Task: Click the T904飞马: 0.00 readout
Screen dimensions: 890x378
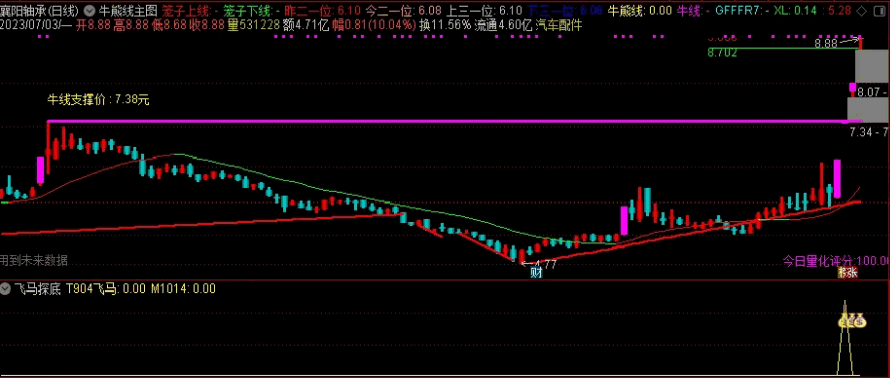Action: (106, 288)
